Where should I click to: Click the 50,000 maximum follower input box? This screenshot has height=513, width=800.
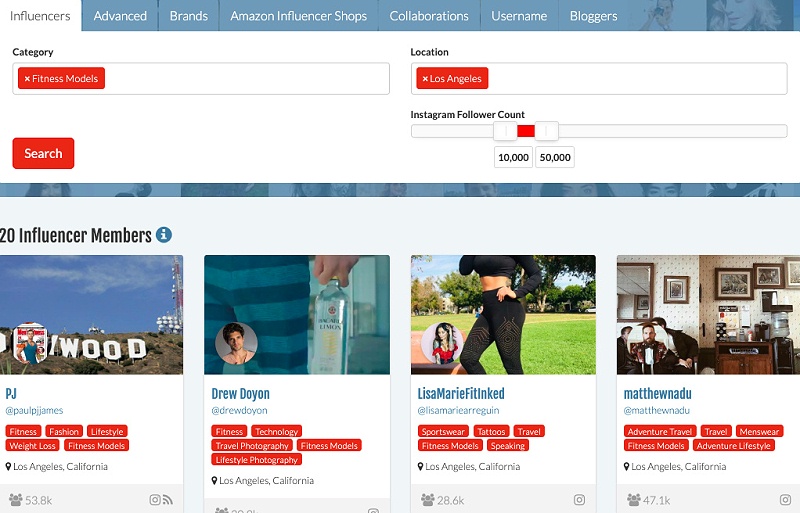[554, 157]
